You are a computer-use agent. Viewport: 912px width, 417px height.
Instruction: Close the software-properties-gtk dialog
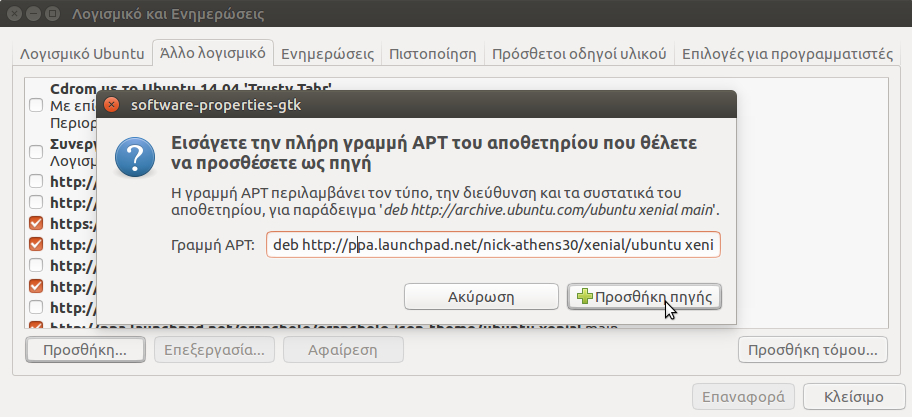112,103
